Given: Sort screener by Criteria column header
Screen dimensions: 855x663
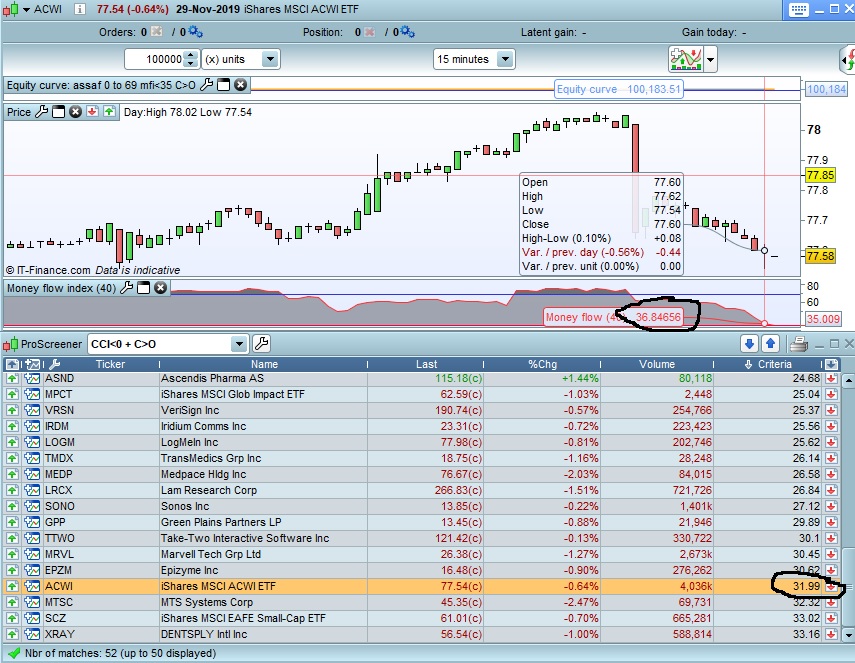Looking at the screenshot, I should coord(768,364).
